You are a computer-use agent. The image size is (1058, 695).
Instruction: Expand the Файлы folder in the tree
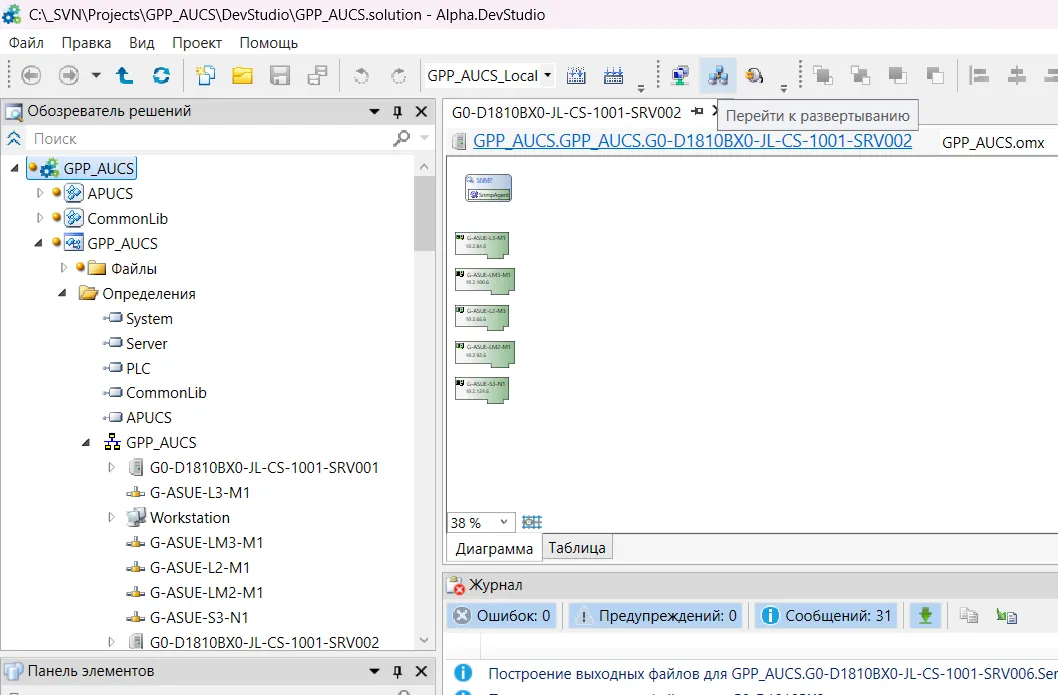63,268
